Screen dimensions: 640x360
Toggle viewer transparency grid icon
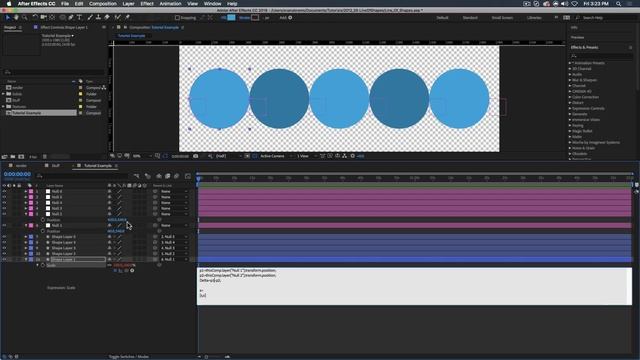(x=255, y=156)
